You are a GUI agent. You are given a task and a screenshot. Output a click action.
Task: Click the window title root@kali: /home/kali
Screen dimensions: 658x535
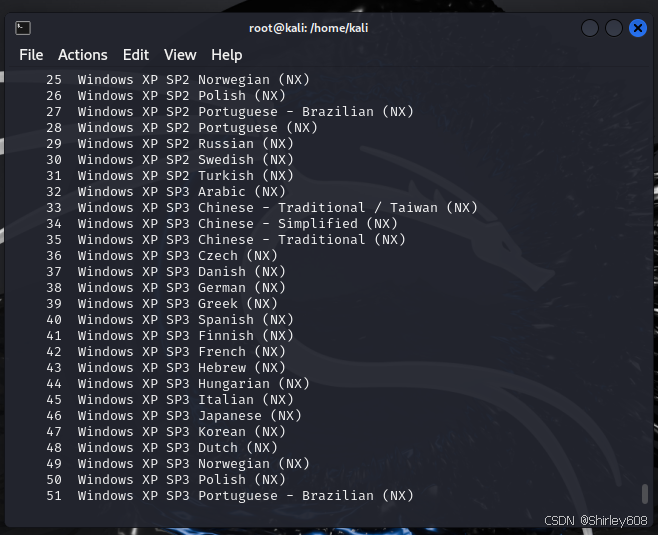pos(308,28)
